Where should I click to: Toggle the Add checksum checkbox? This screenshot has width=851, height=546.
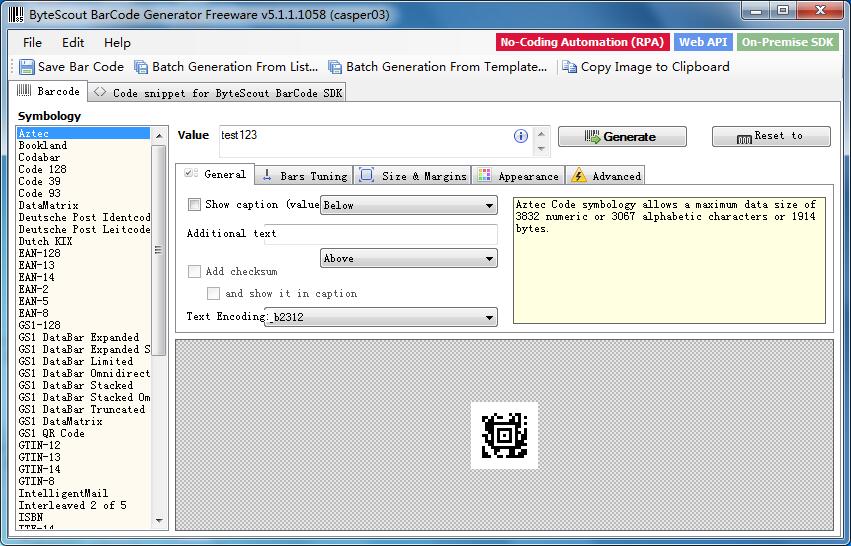point(194,272)
